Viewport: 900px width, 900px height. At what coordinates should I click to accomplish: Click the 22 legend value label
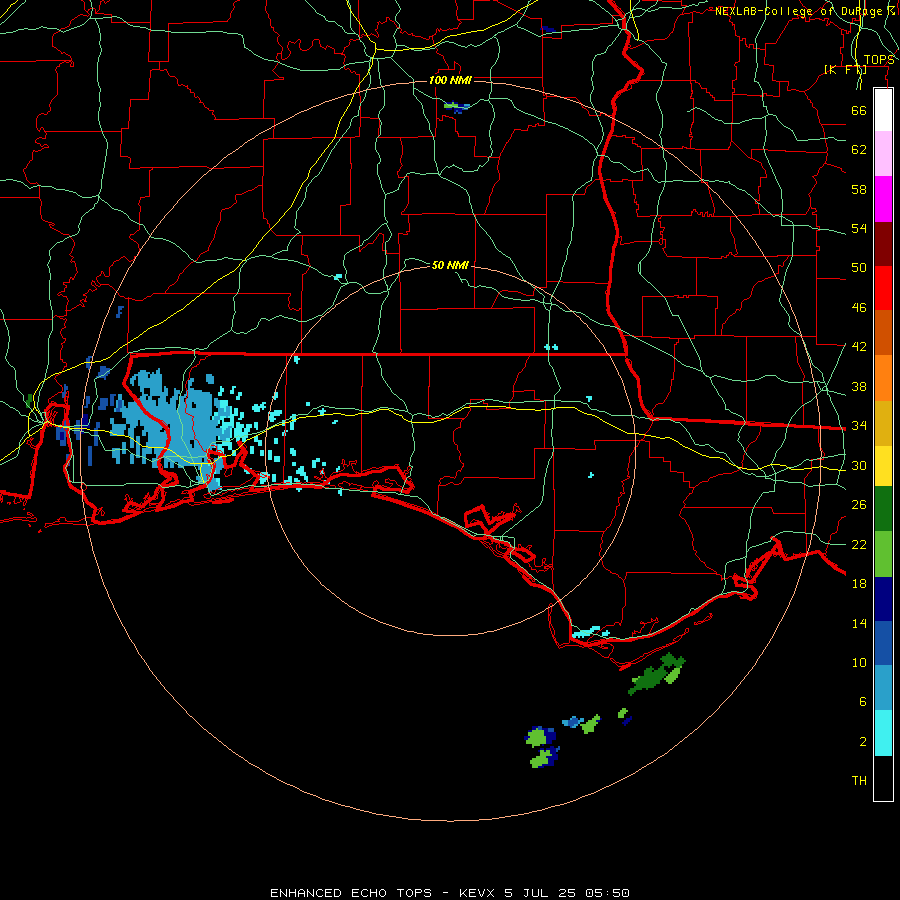[x=859, y=544]
